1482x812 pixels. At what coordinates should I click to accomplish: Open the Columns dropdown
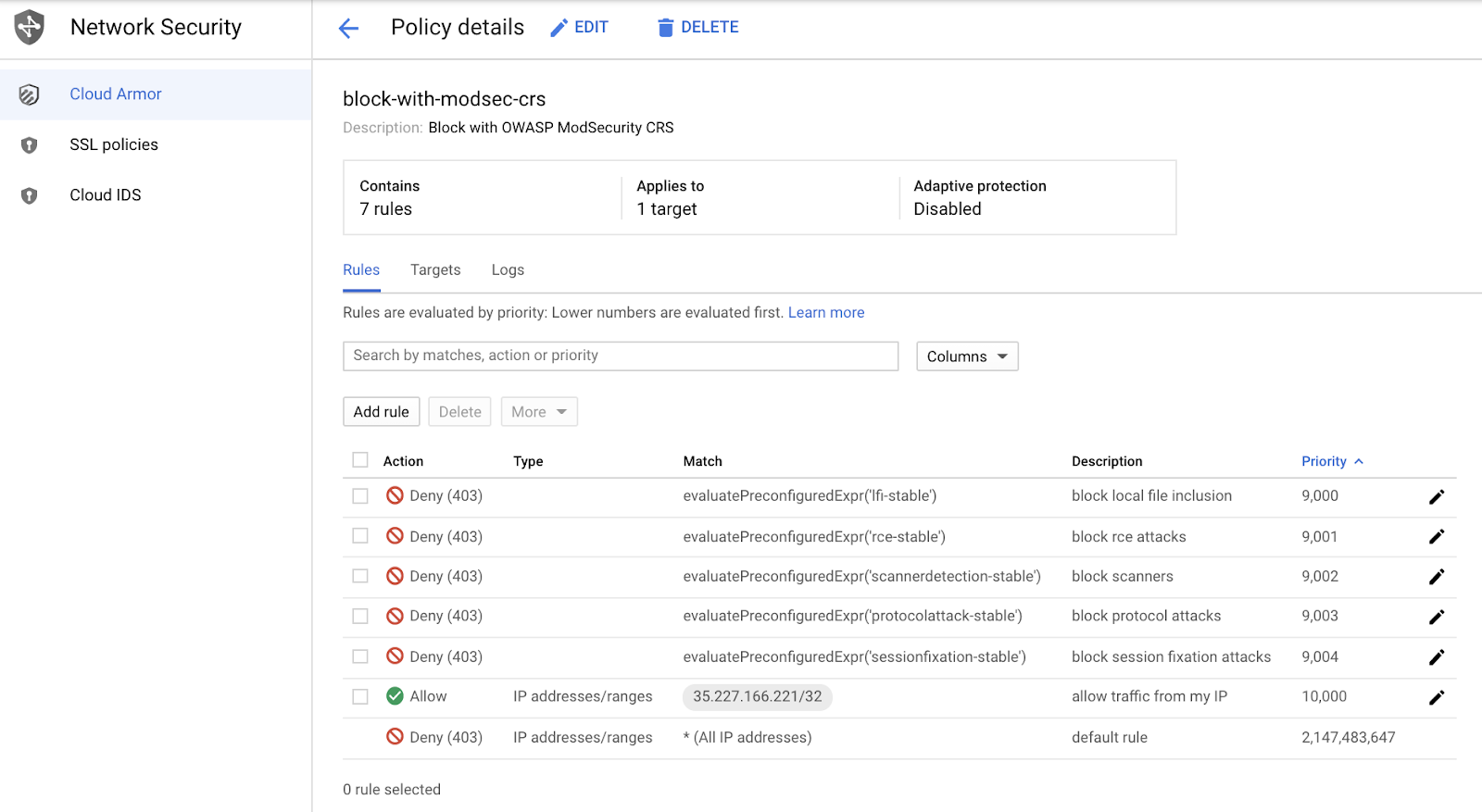967,356
